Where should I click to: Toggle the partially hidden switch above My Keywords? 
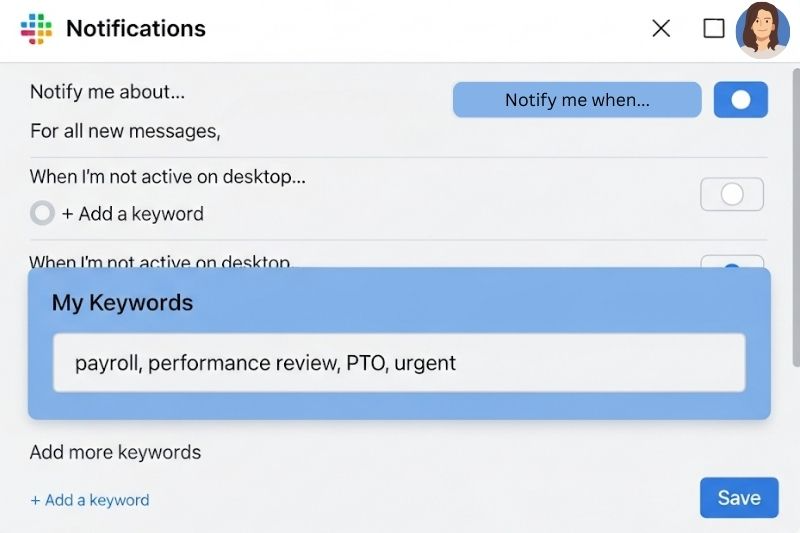(x=732, y=262)
